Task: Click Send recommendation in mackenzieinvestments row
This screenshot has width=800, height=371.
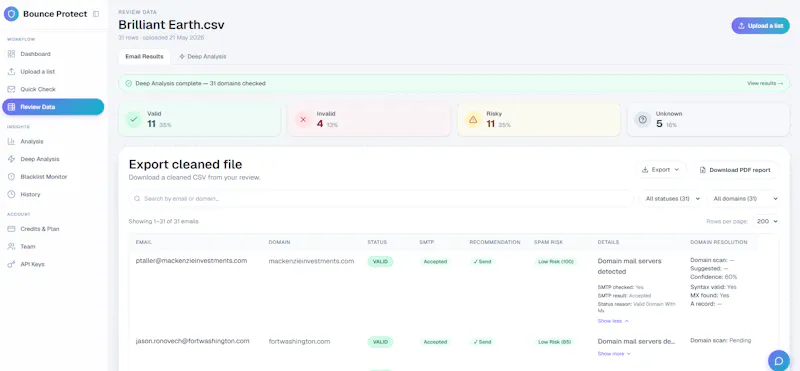Action: (x=482, y=261)
